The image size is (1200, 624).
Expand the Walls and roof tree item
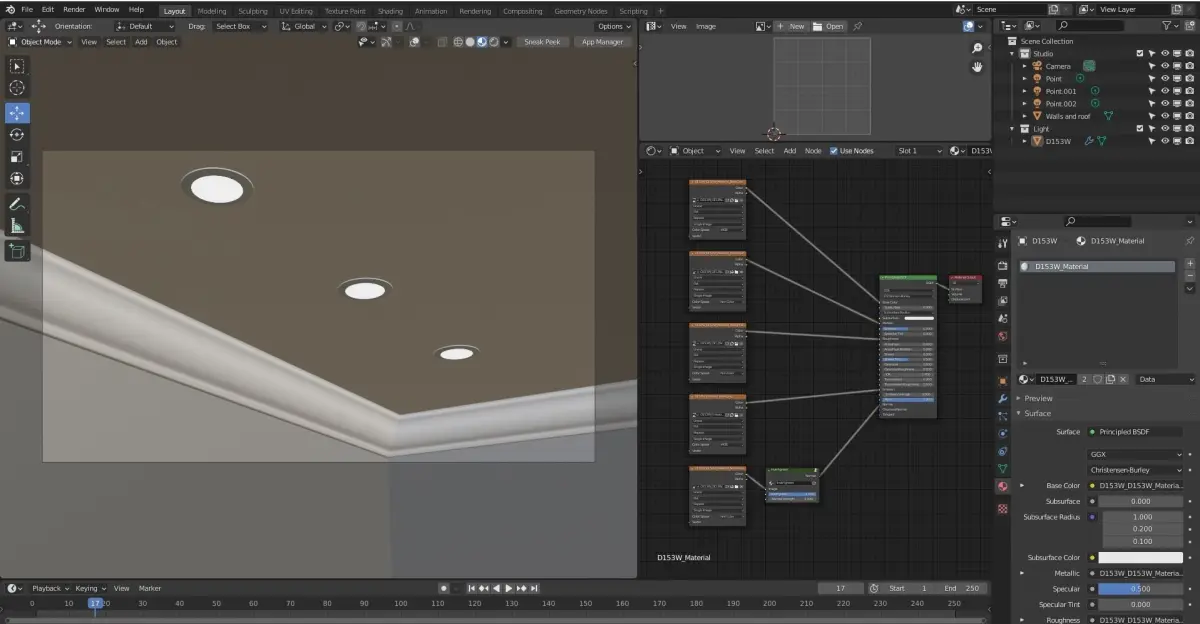pyautogui.click(x=1024, y=116)
